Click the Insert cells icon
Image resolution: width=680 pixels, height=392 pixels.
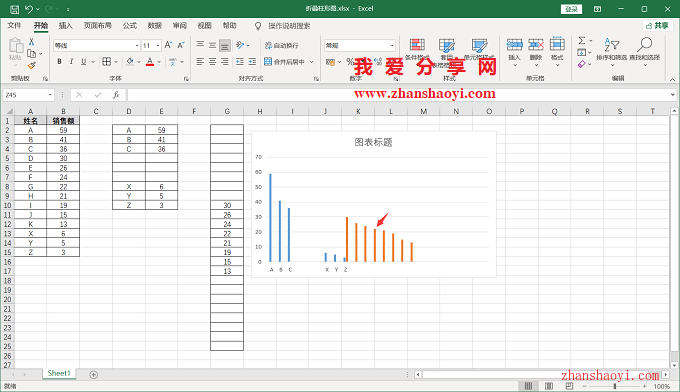[514, 44]
